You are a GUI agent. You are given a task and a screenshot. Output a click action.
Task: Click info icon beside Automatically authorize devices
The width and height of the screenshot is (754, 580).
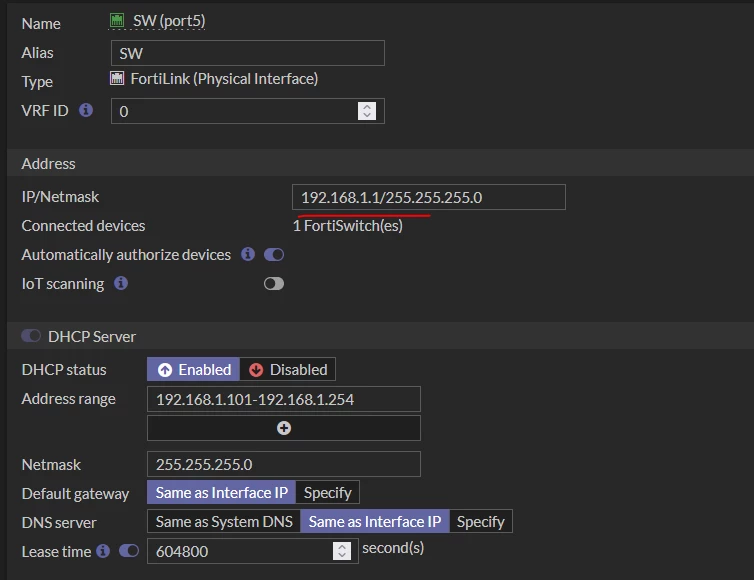click(x=248, y=254)
